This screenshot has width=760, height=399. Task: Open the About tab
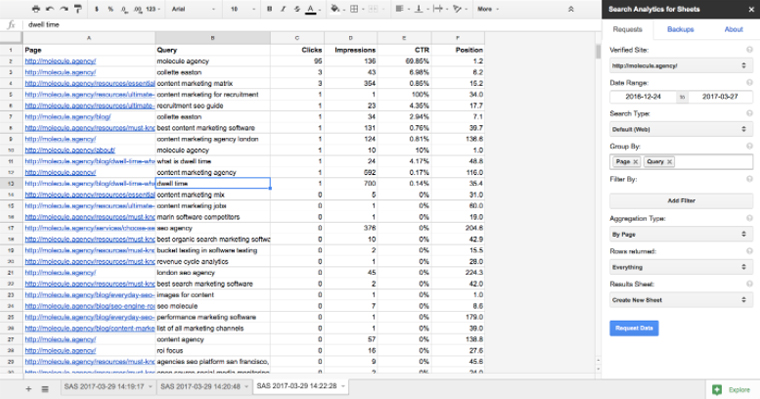[x=733, y=30]
